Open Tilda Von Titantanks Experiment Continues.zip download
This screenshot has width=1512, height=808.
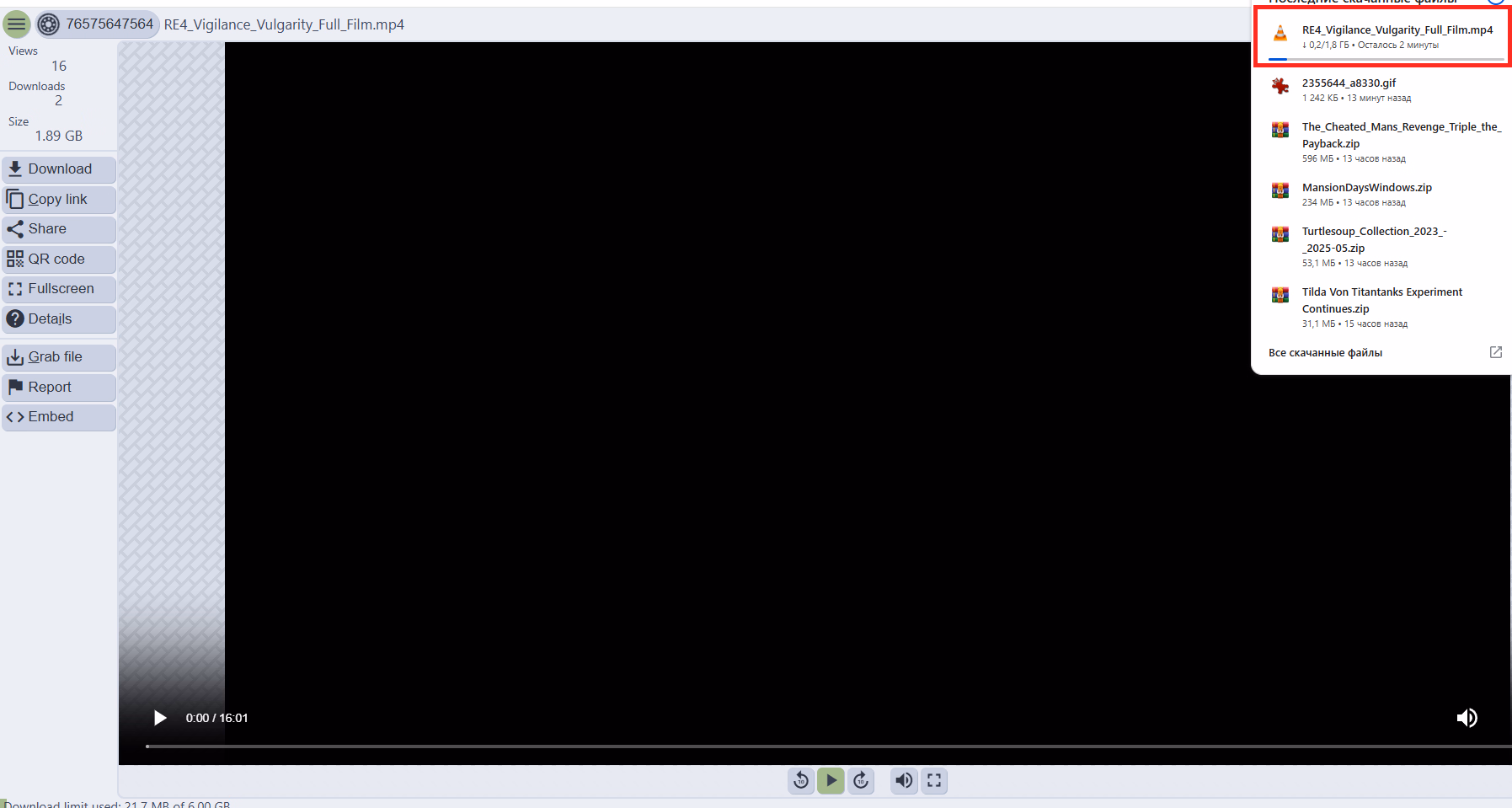coord(1382,307)
